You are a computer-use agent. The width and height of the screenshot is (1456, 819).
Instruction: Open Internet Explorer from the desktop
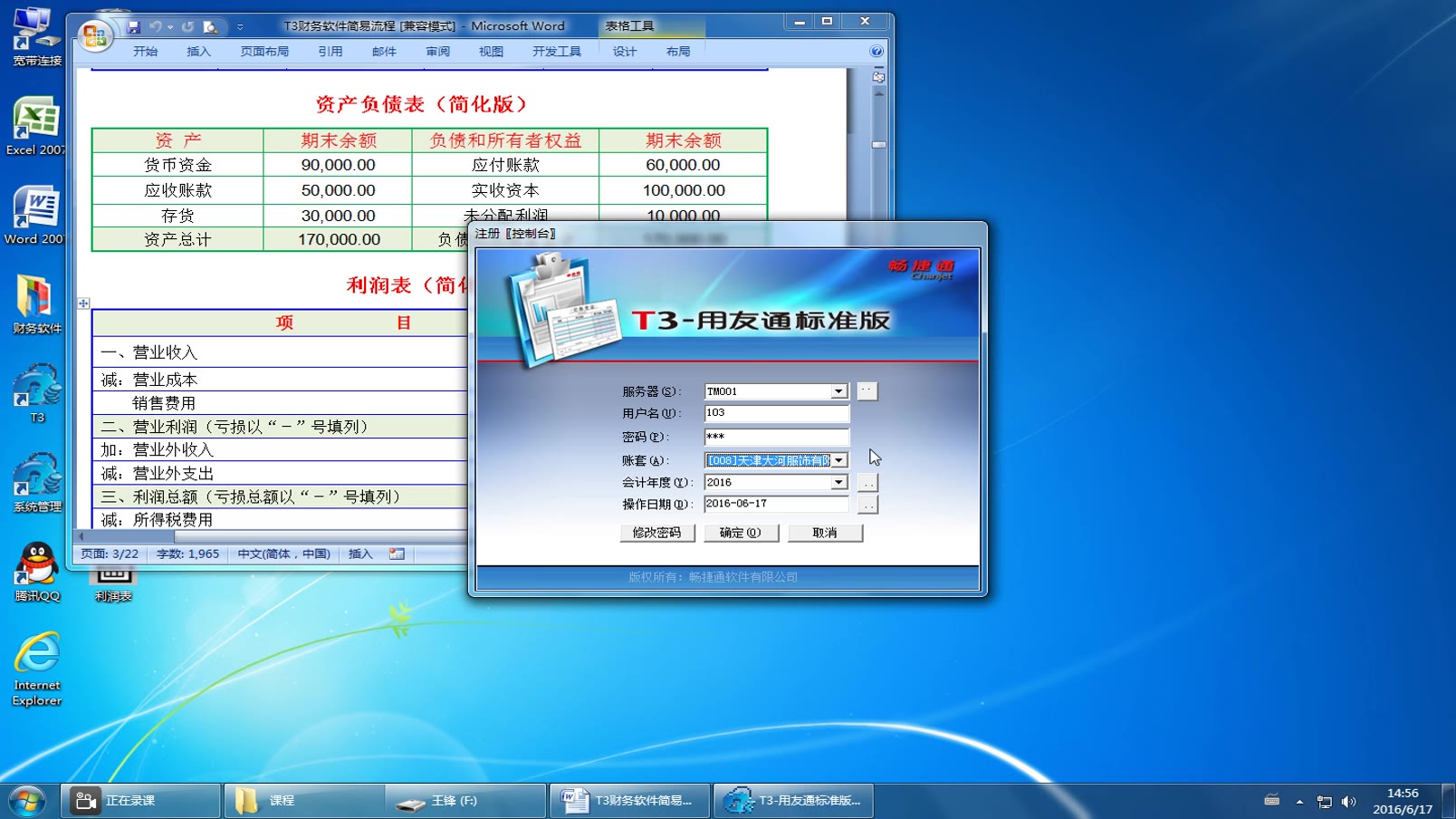(x=36, y=654)
